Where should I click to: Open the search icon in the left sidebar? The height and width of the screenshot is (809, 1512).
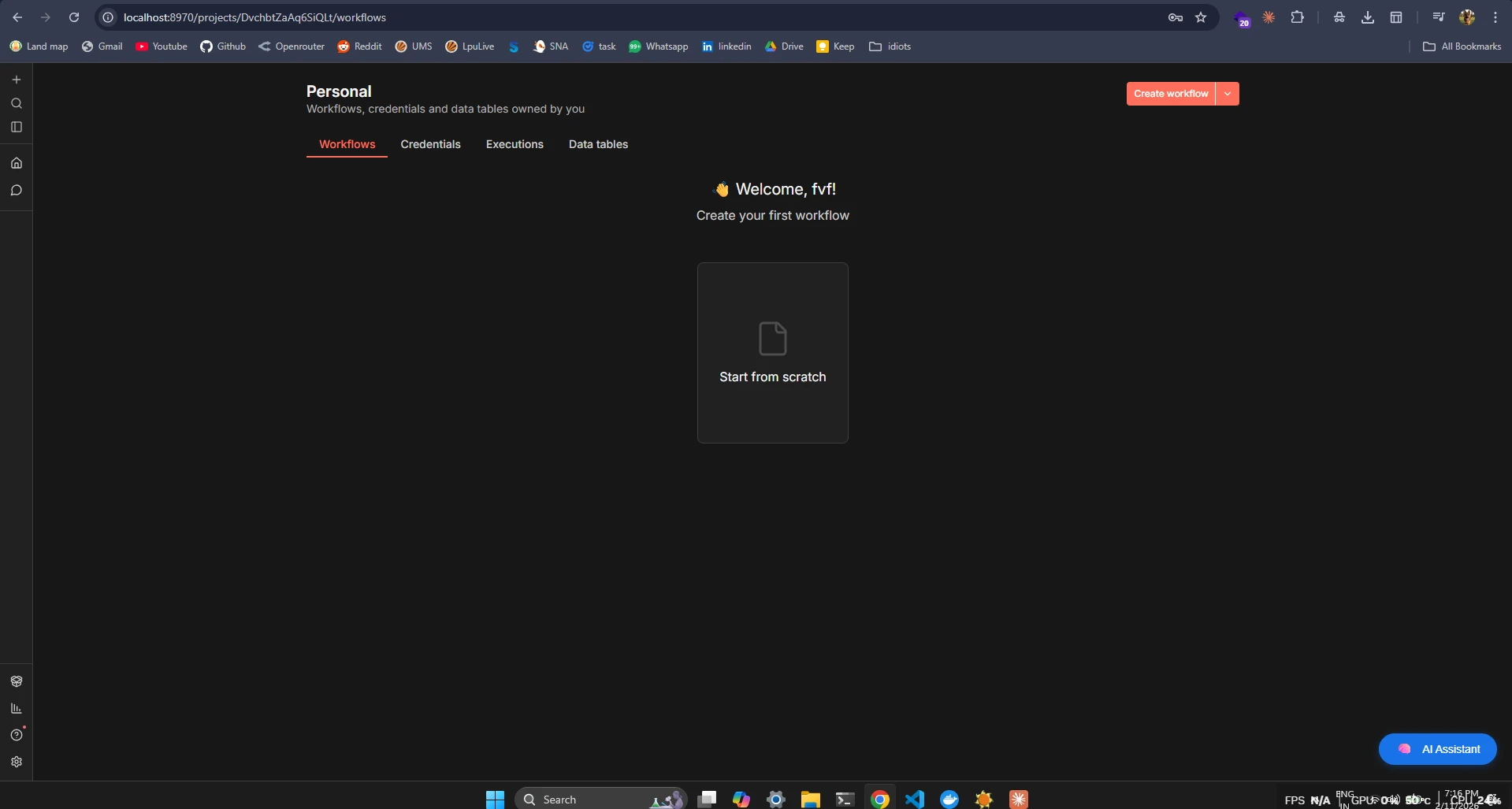coord(16,103)
